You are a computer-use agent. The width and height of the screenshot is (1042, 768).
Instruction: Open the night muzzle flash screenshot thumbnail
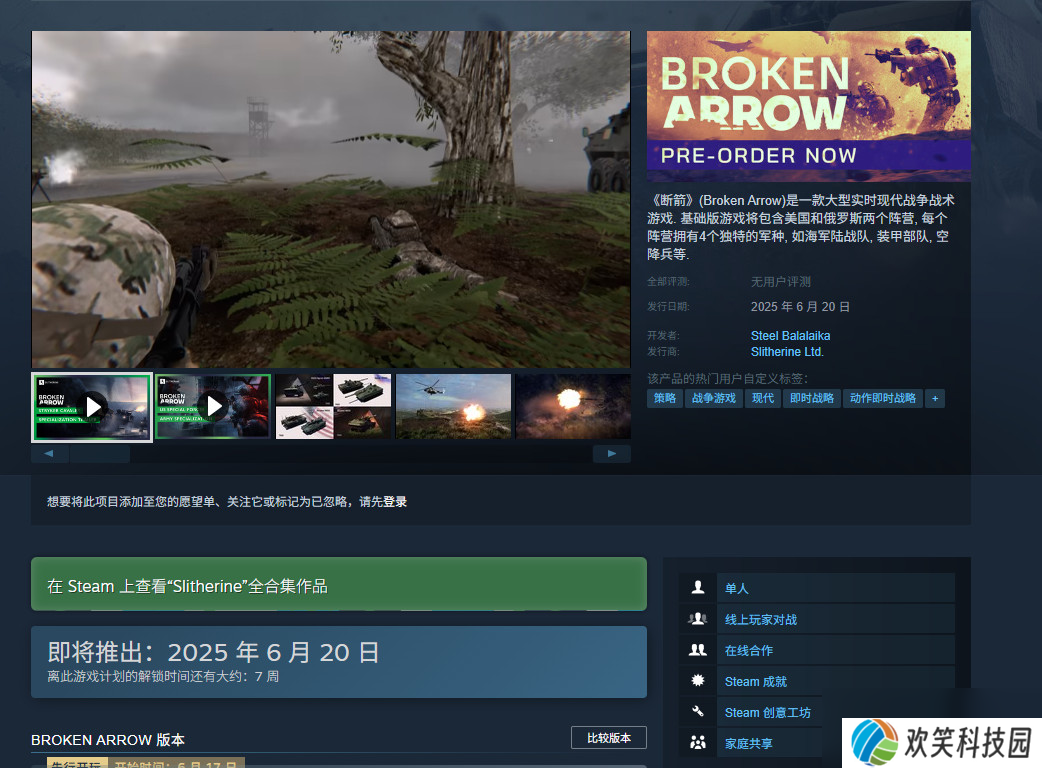click(573, 407)
